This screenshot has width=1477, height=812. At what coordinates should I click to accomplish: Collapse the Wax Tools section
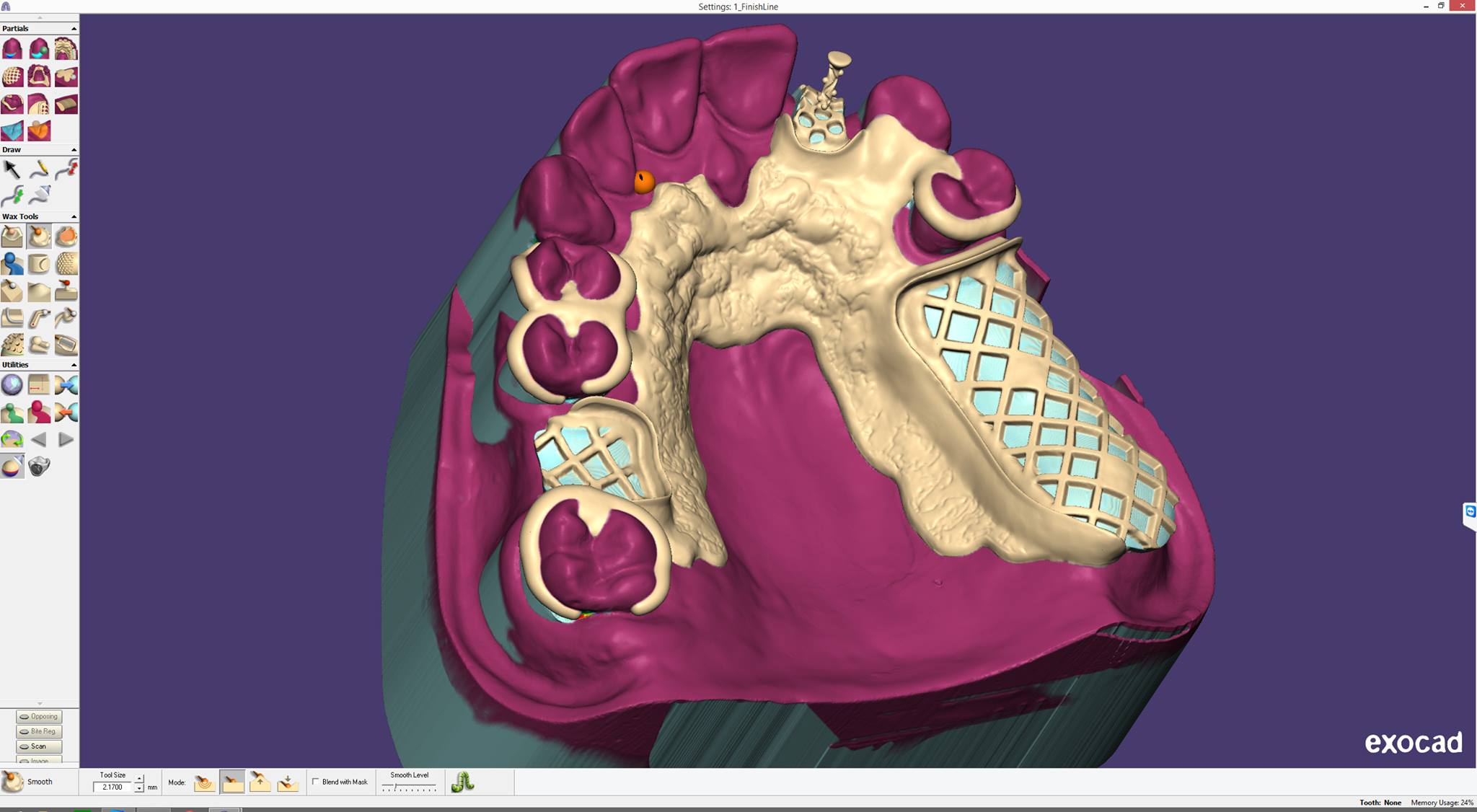pos(74,217)
